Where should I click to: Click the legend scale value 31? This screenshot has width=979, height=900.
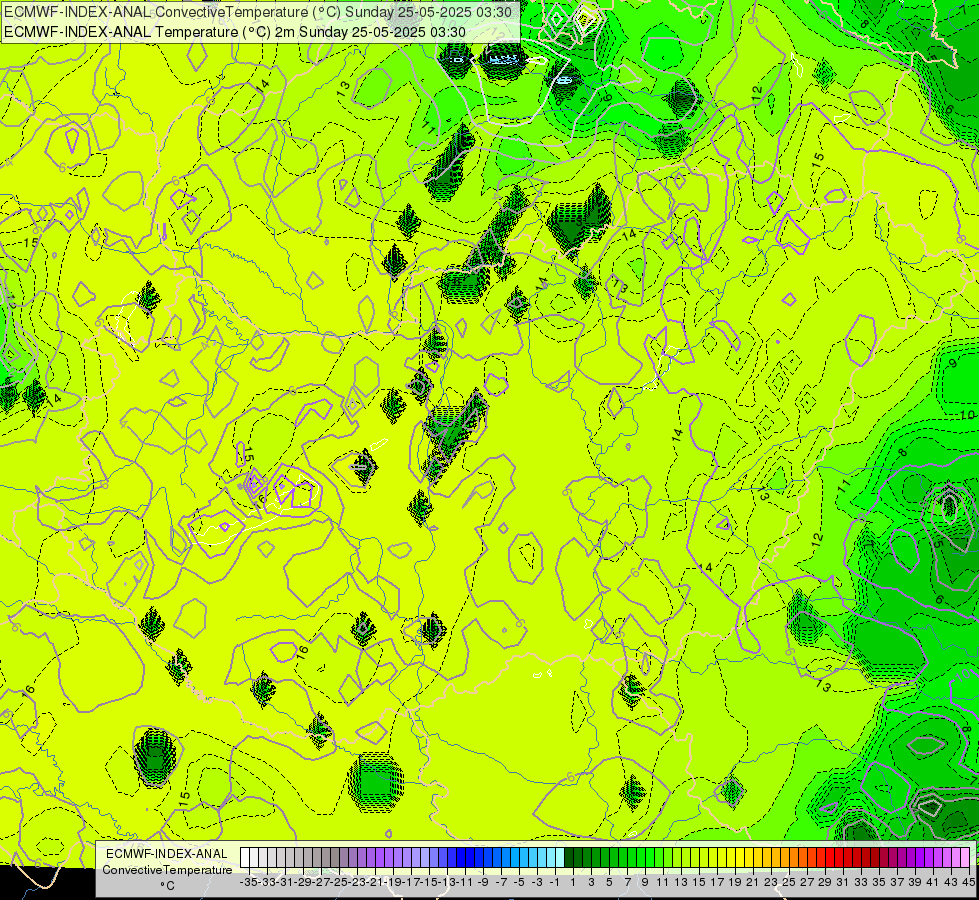point(843,882)
